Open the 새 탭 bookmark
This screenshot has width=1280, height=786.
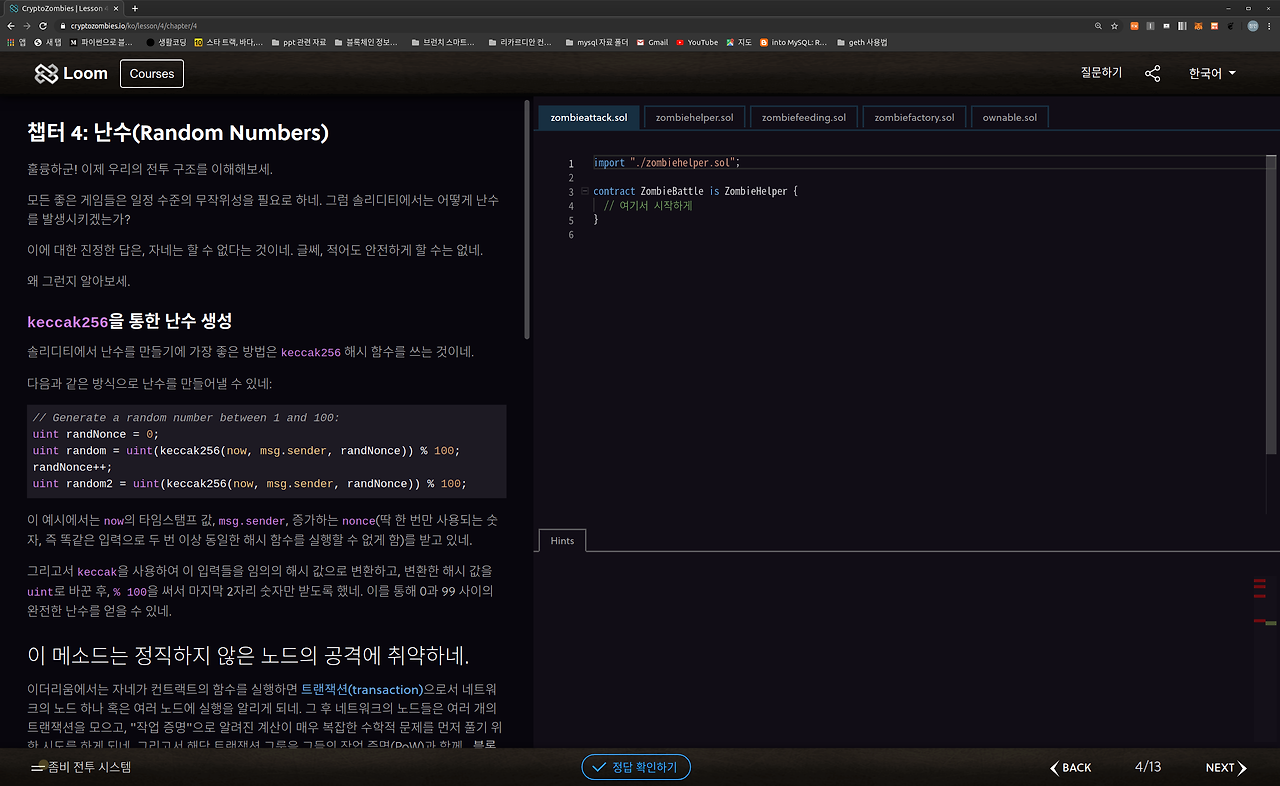click(x=48, y=43)
